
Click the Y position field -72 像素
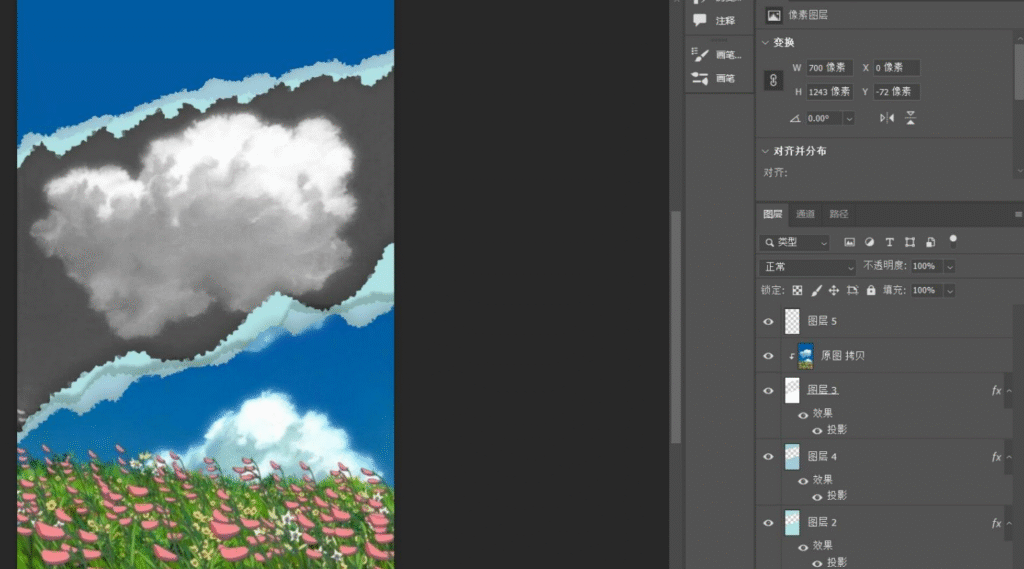point(896,91)
